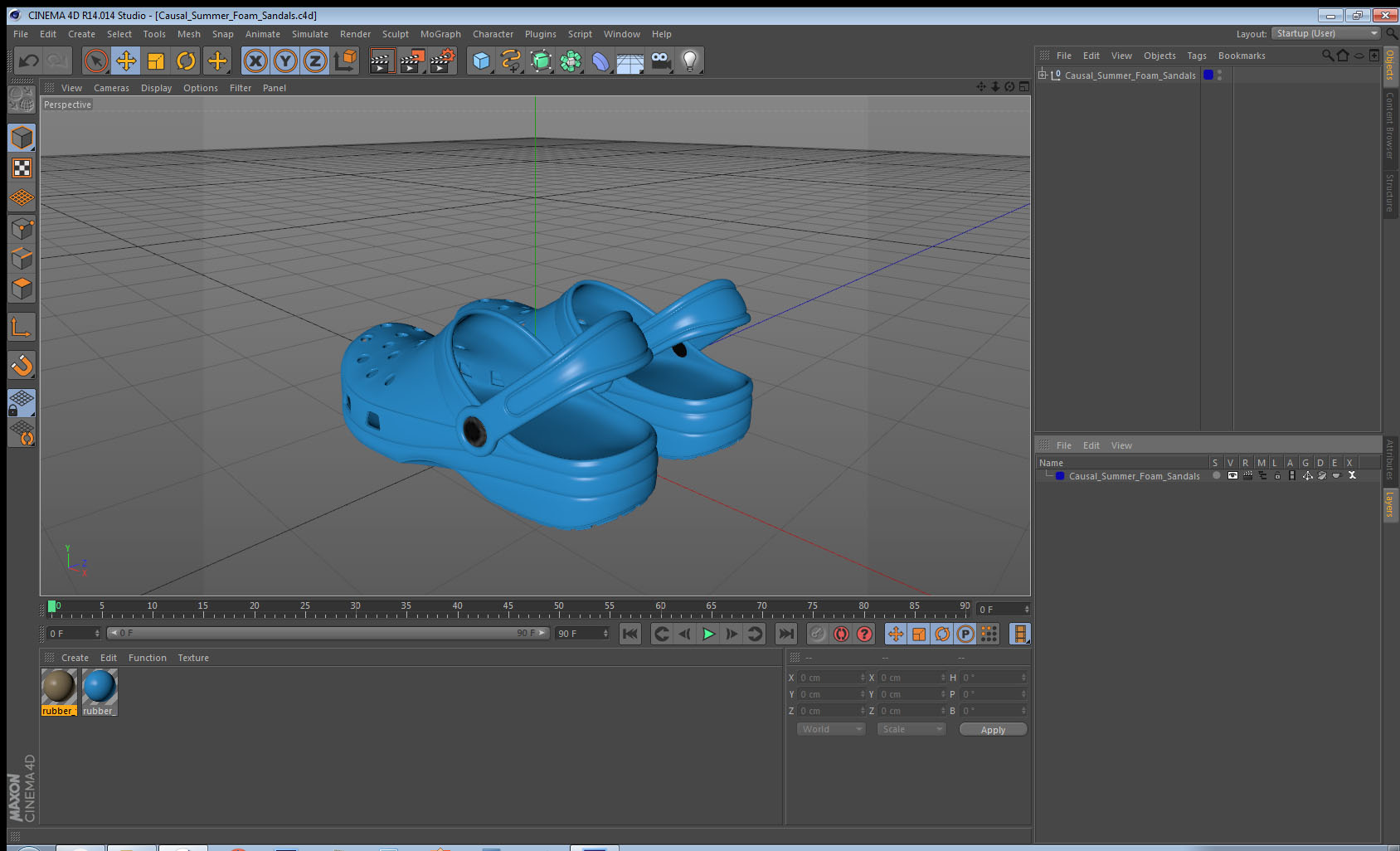Add a Cube primitive object
Viewport: 1400px width, 851px height.
481,61
